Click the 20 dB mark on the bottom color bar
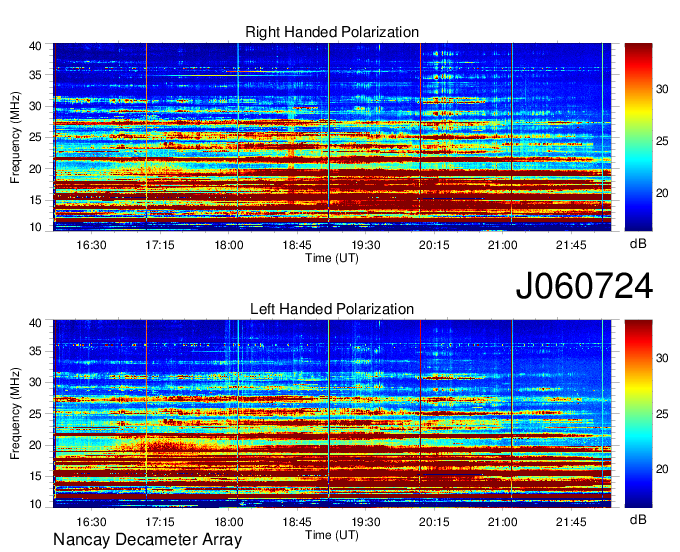 (x=662, y=469)
